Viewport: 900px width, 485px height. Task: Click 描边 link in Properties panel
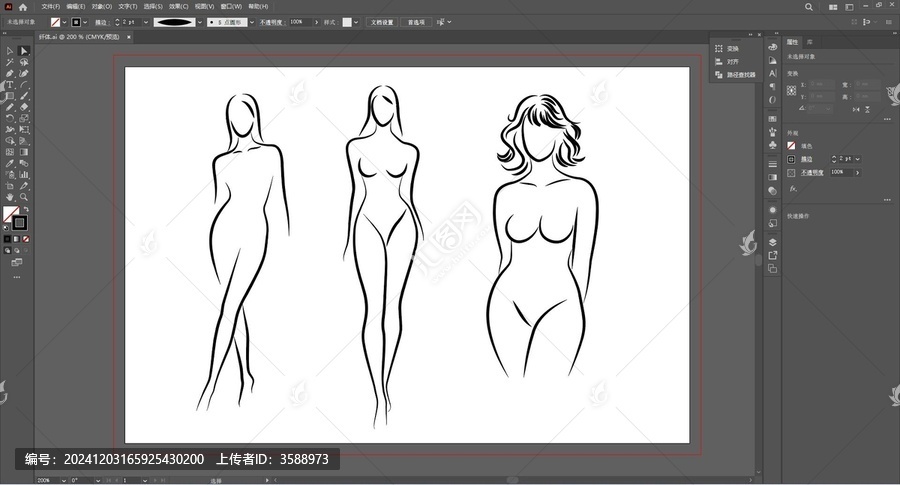(x=806, y=159)
